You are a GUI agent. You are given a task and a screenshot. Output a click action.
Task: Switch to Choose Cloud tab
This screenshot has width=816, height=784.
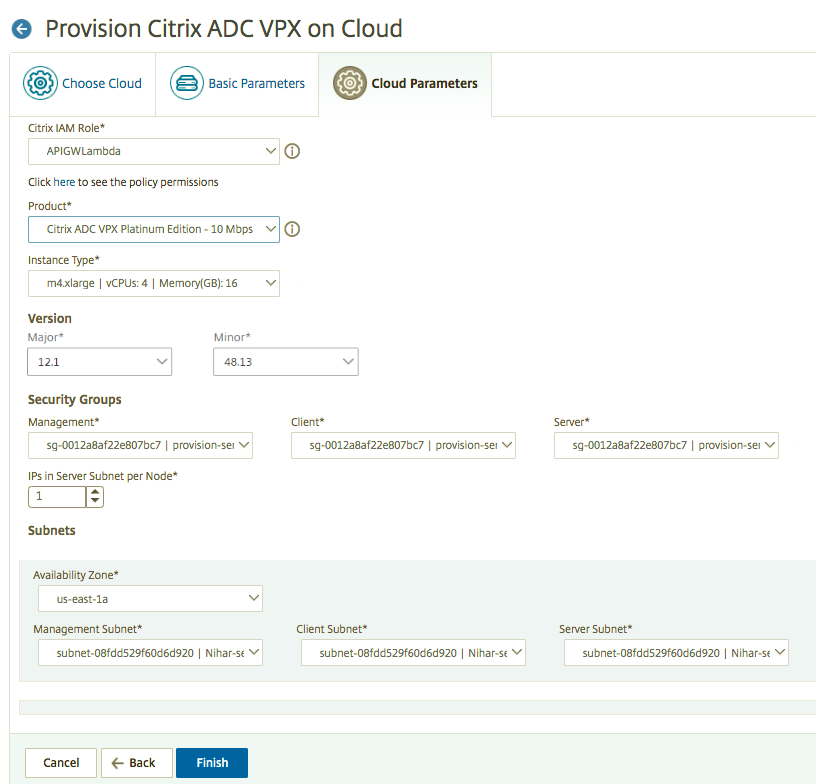tap(83, 84)
